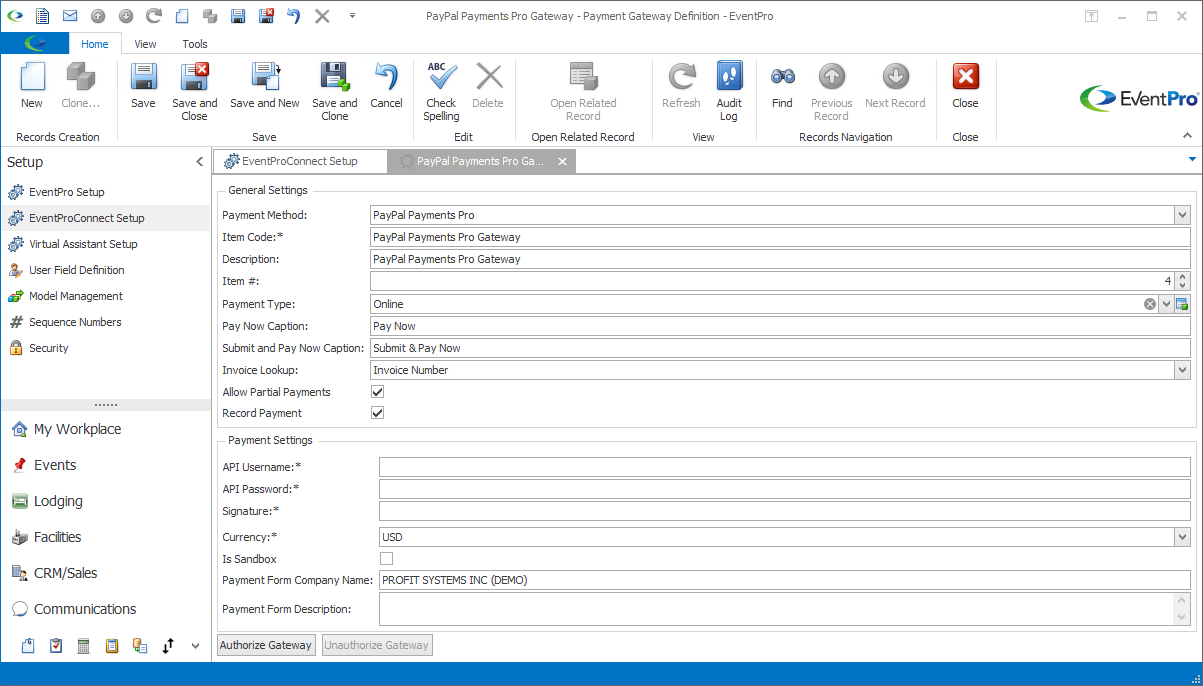Image resolution: width=1203 pixels, height=686 pixels.
Task: Click the save-and-close disk in quick access toolbar
Action: 266,16
